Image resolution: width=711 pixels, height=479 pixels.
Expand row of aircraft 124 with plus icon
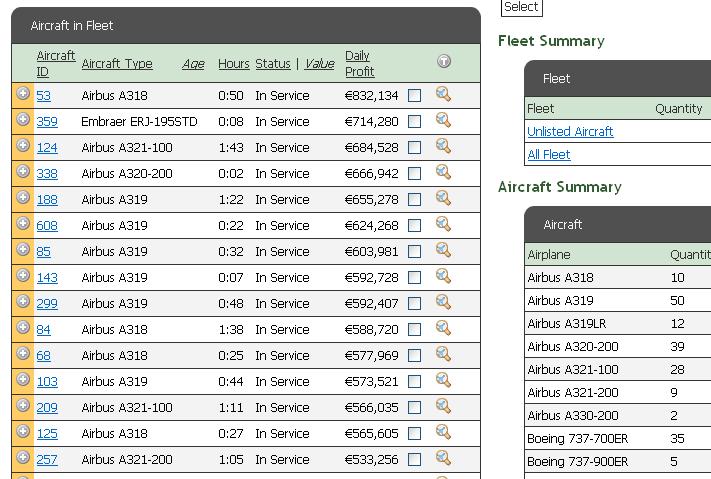pyautogui.click(x=23, y=145)
